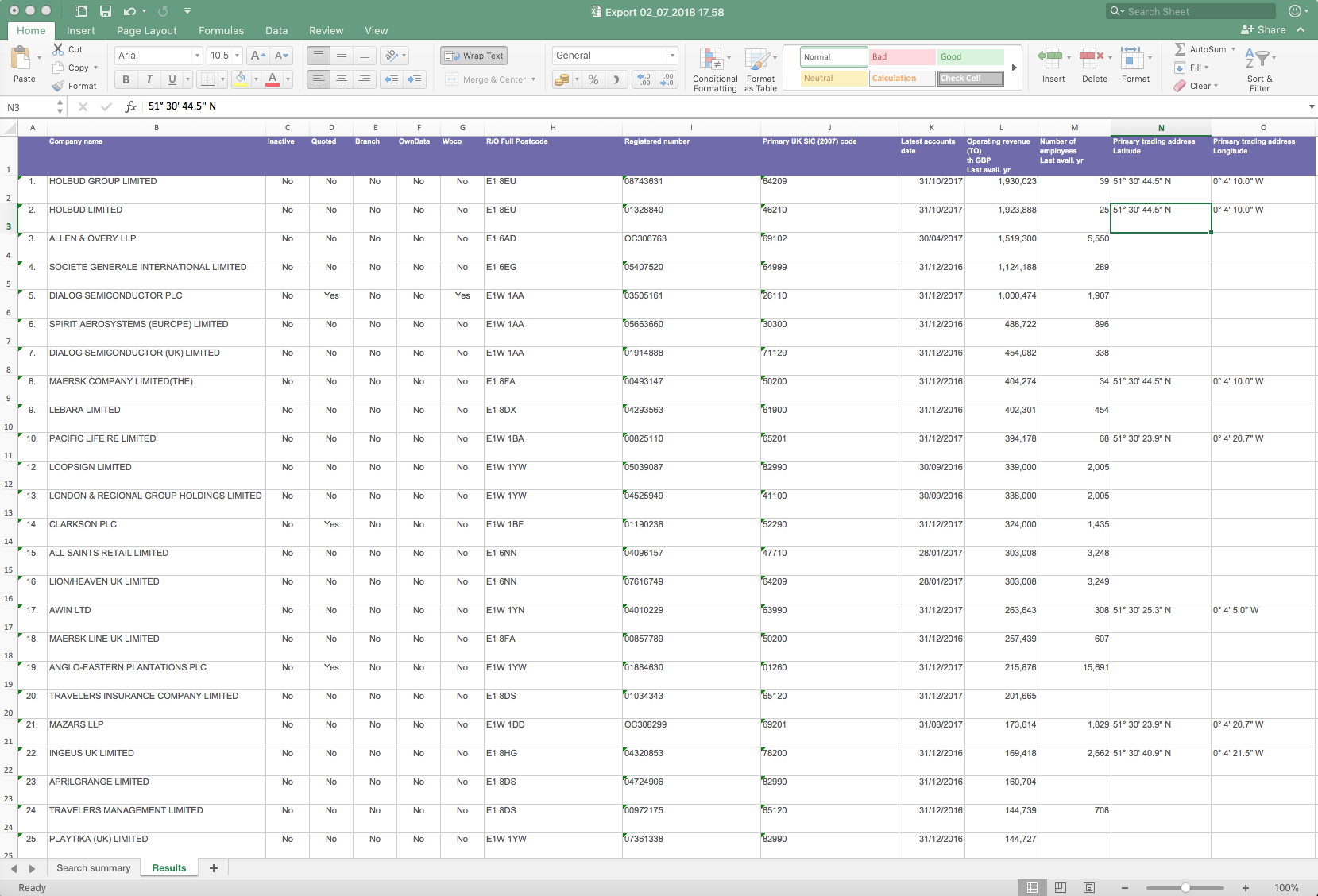
Task: Open the Insert ribbon tab
Action: (81, 31)
